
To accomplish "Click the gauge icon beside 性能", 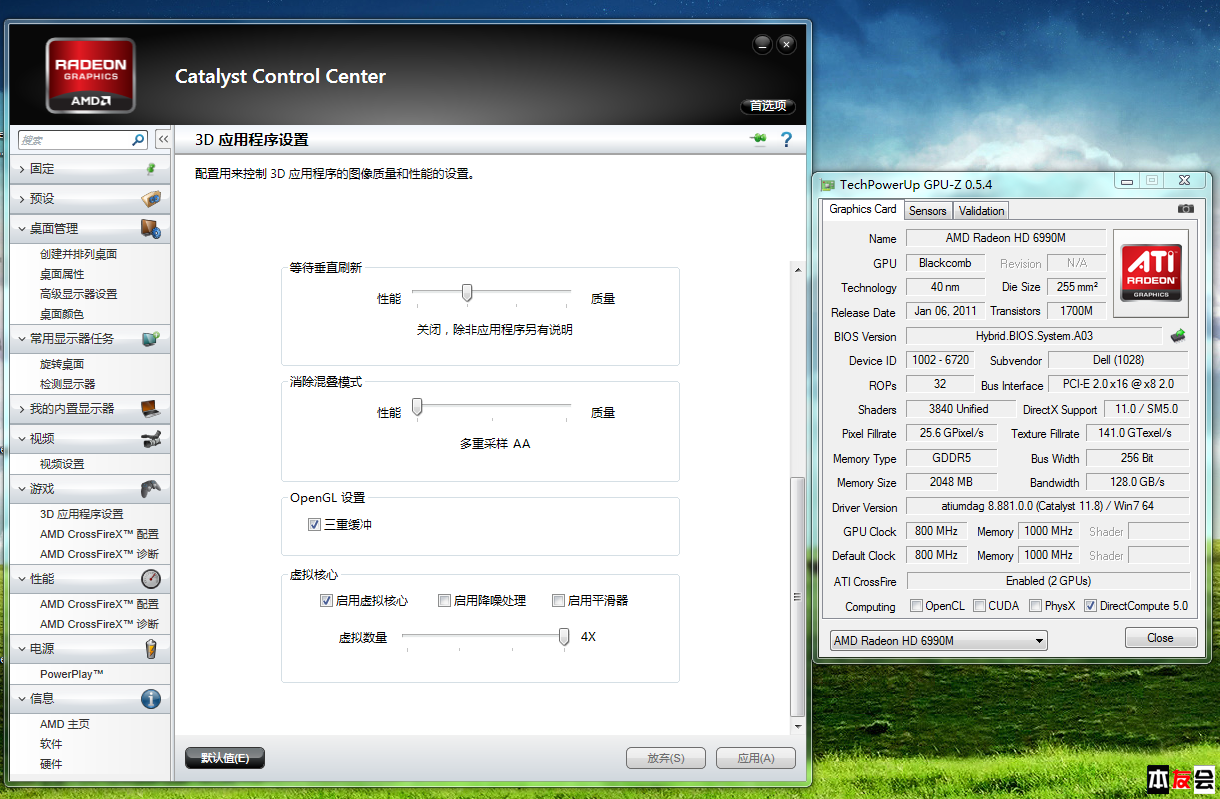I will coord(151,579).
